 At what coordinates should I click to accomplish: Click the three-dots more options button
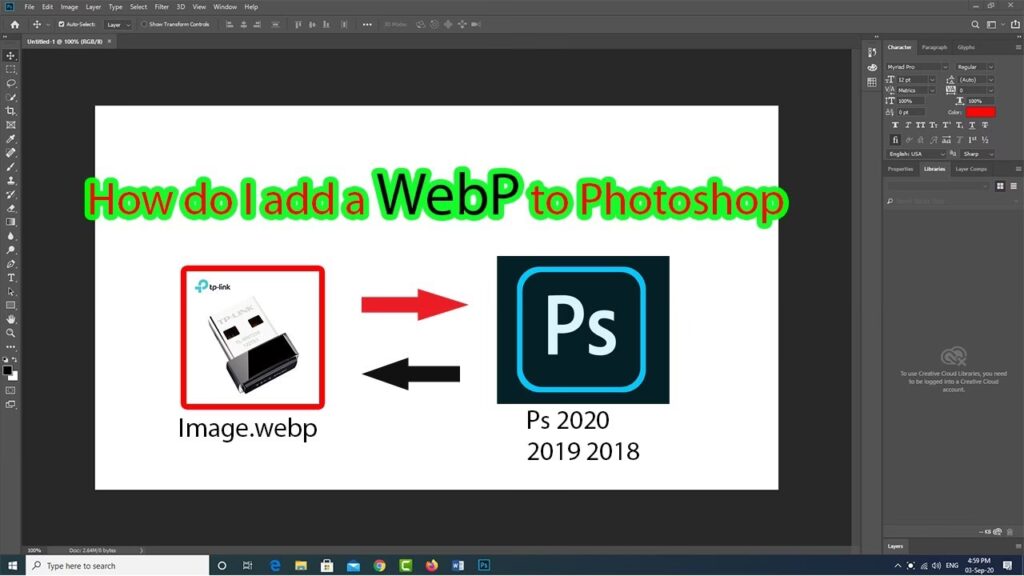pyautogui.click(x=11, y=346)
